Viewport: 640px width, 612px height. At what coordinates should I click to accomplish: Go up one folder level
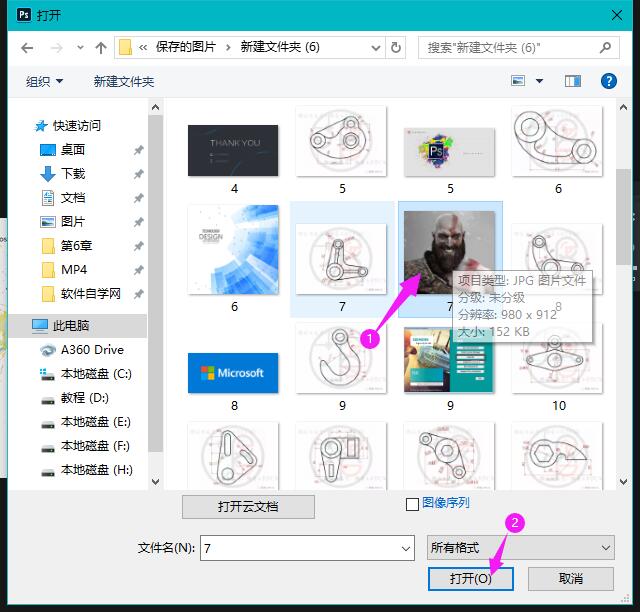point(101,48)
